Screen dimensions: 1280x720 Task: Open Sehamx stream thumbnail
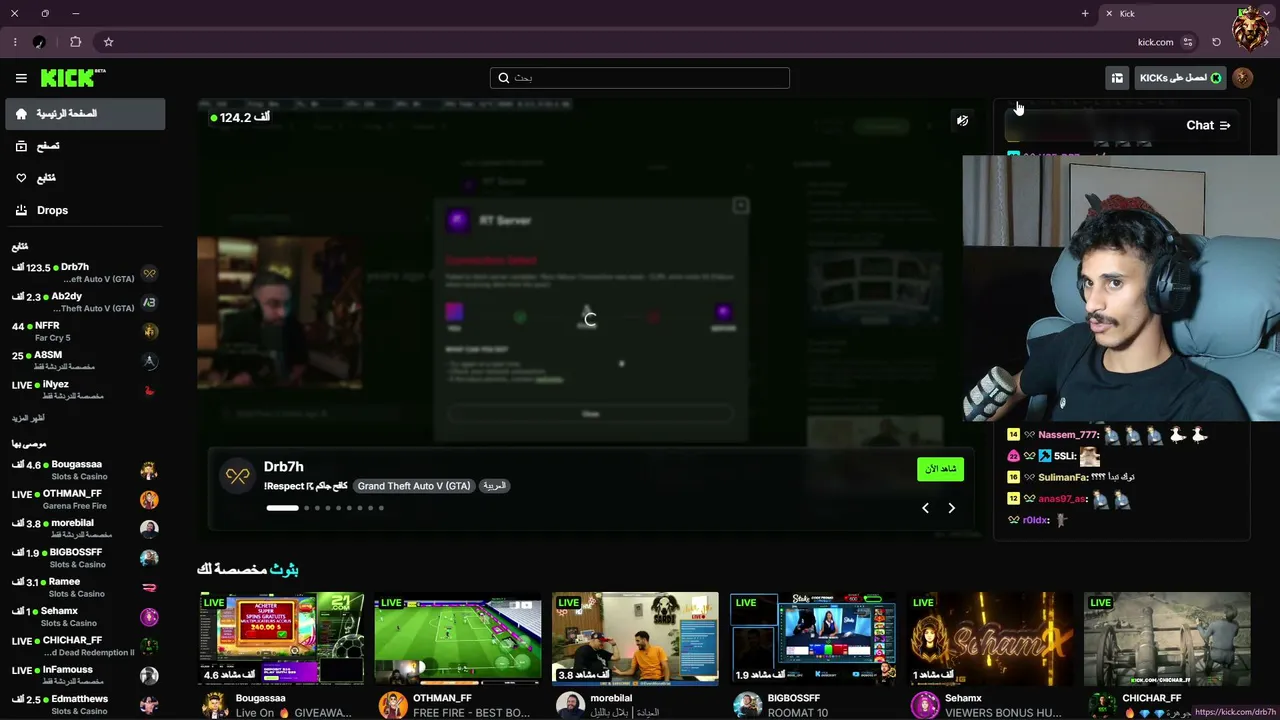[x=990, y=638]
